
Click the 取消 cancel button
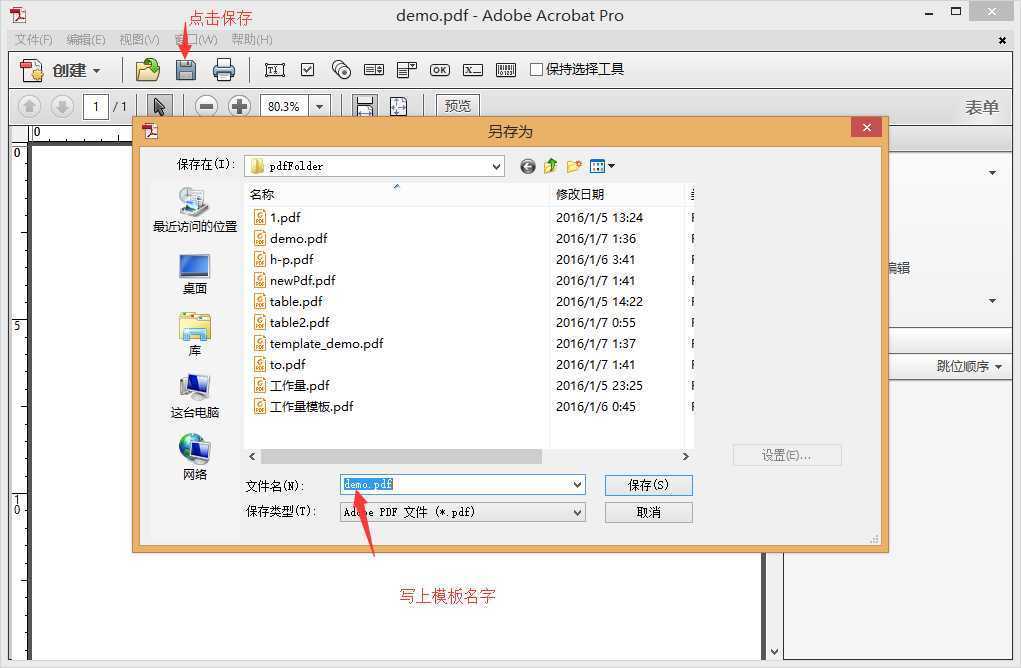pyautogui.click(x=649, y=512)
